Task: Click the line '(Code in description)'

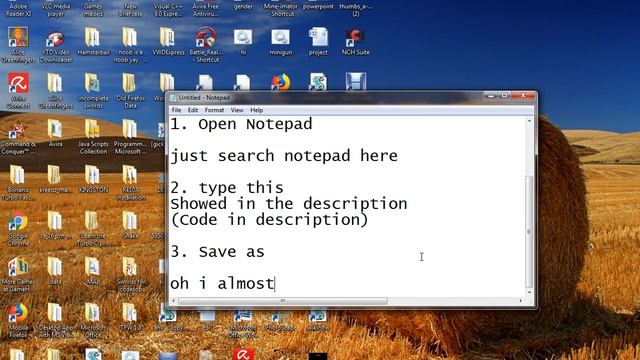Action: click(x=269, y=220)
